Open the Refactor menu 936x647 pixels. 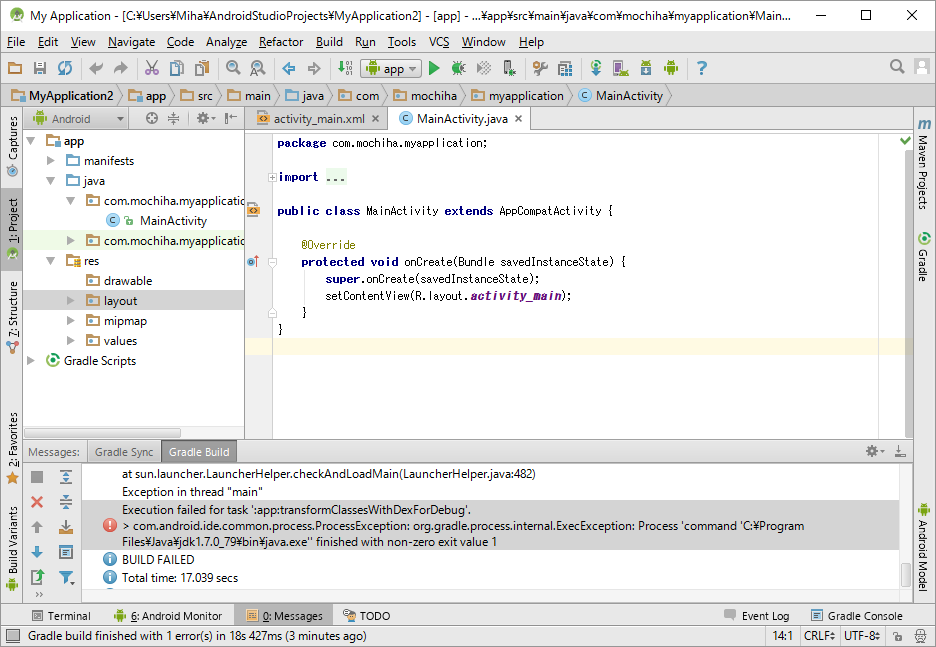point(281,42)
